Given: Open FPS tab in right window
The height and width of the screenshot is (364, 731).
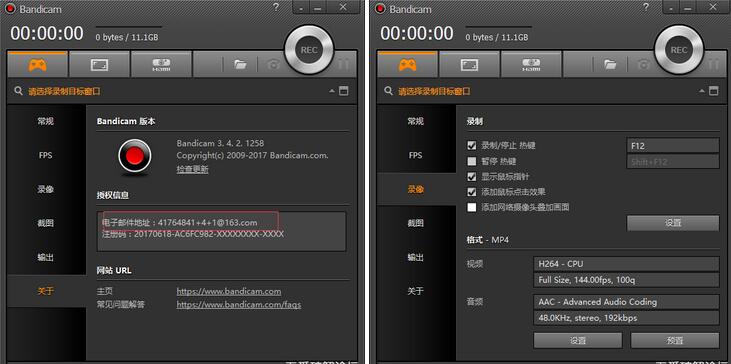Looking at the screenshot, I should (416, 155).
